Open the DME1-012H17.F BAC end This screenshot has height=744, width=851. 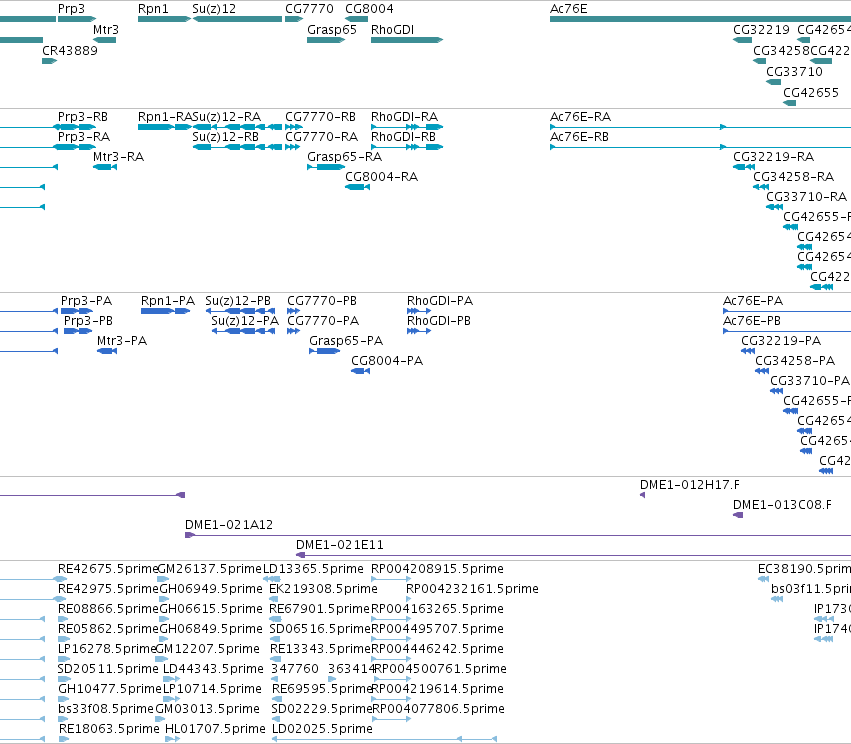[643, 495]
